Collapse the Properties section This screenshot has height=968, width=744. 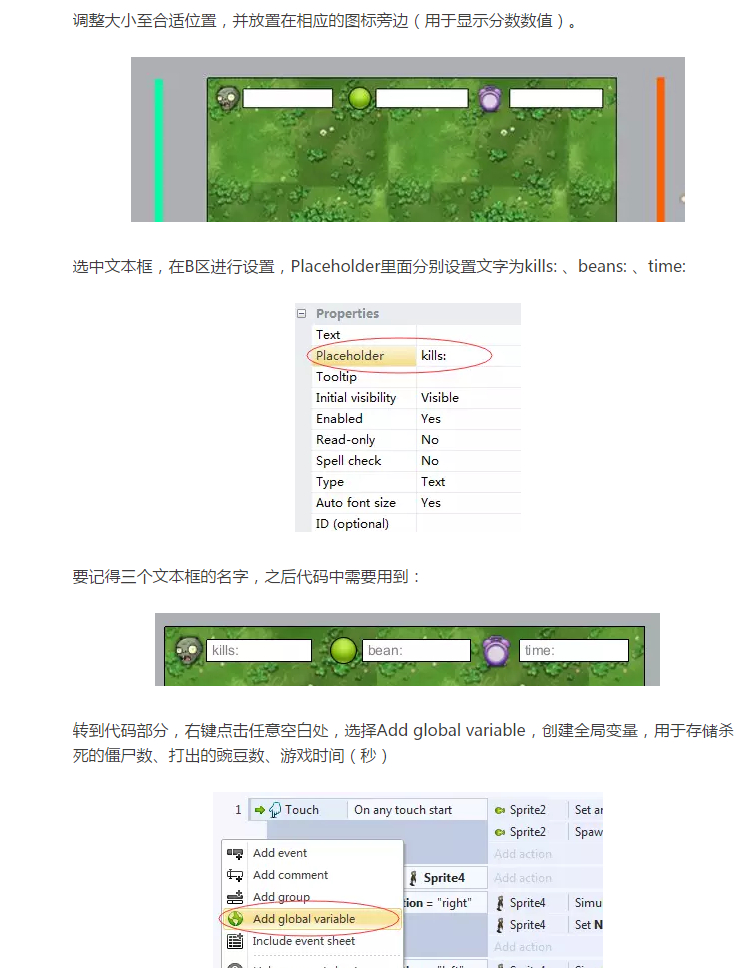pos(301,314)
